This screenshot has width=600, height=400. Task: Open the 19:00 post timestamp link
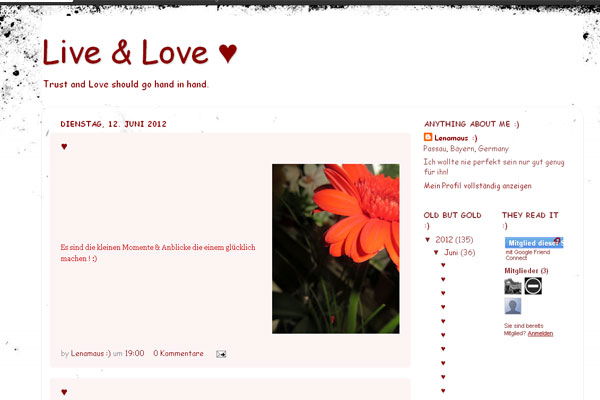click(134, 353)
